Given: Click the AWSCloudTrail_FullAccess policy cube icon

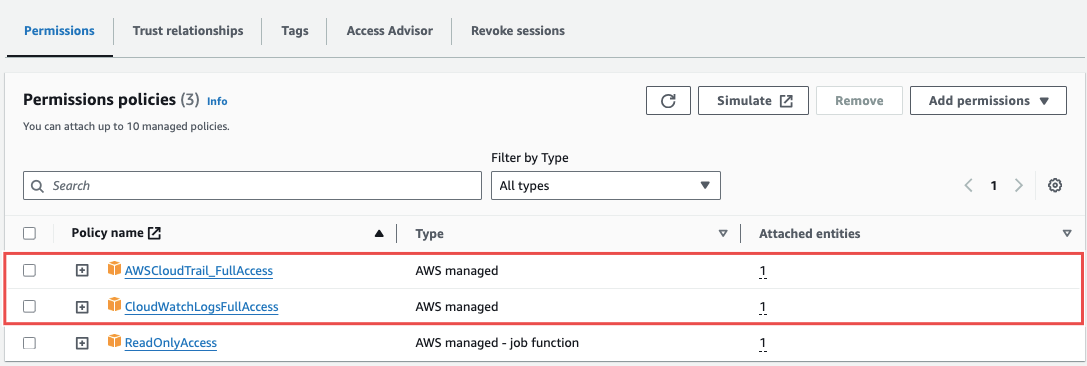Looking at the screenshot, I should [114, 269].
